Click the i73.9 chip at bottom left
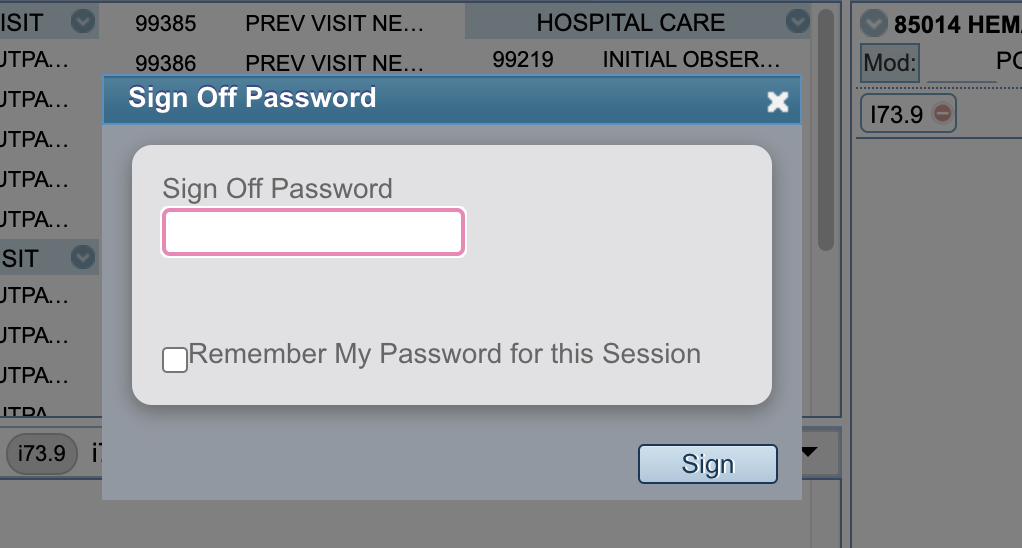The width and height of the screenshot is (1022, 548). (42, 453)
